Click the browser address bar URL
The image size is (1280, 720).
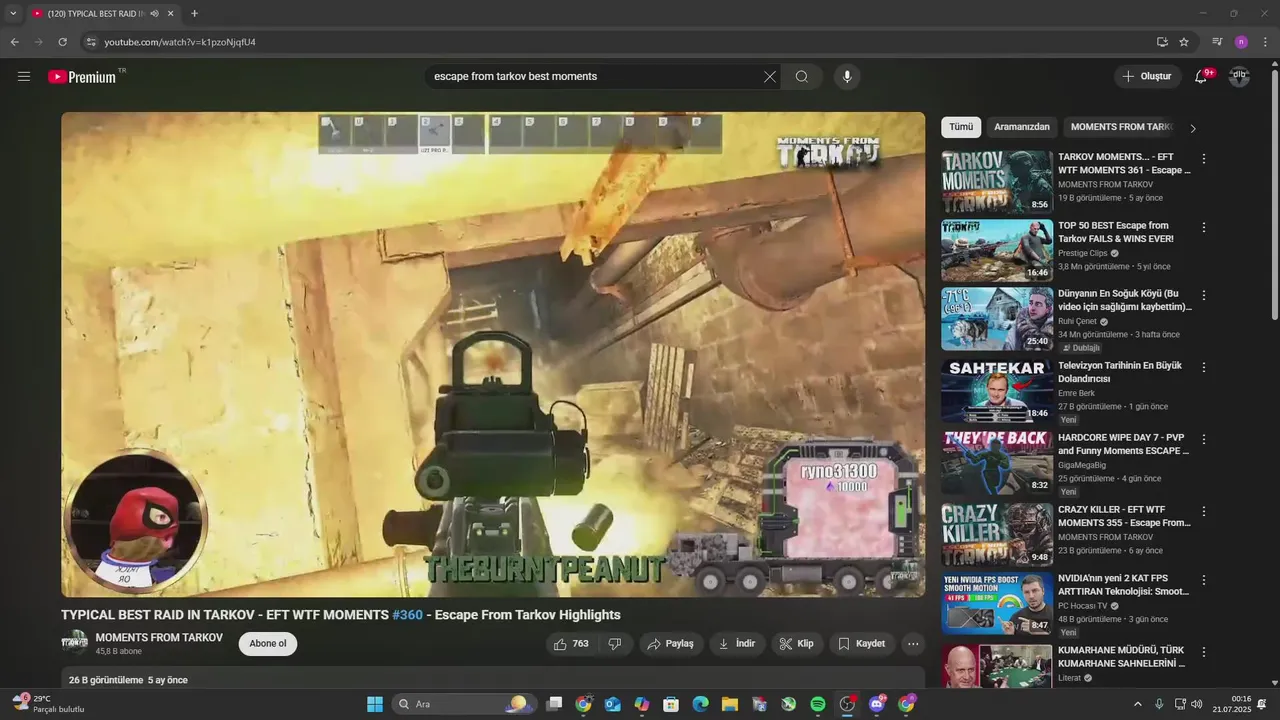(x=180, y=42)
